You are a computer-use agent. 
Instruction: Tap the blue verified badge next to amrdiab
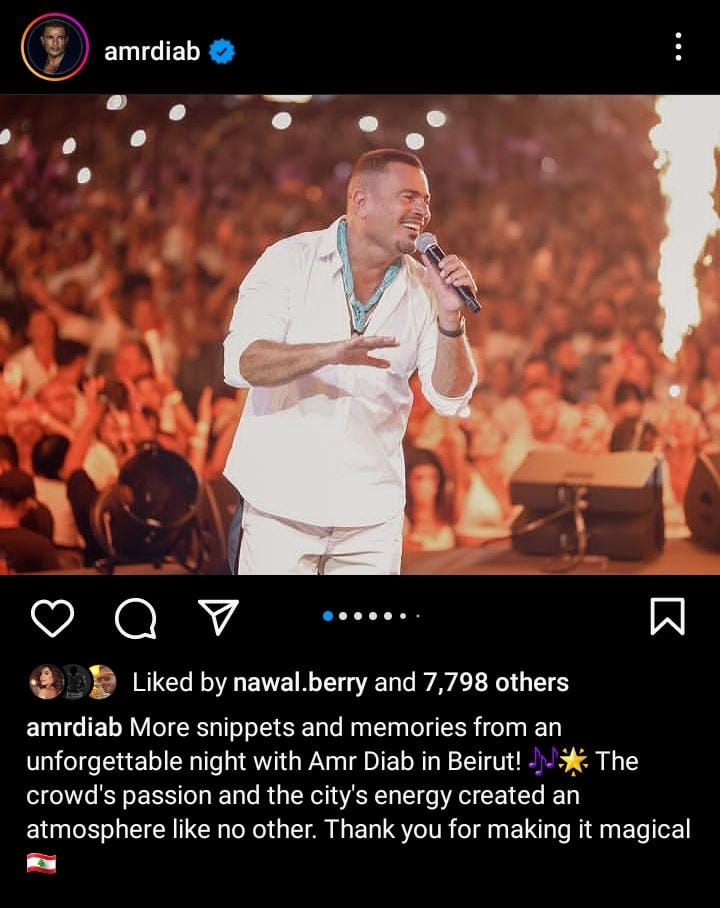[222, 52]
